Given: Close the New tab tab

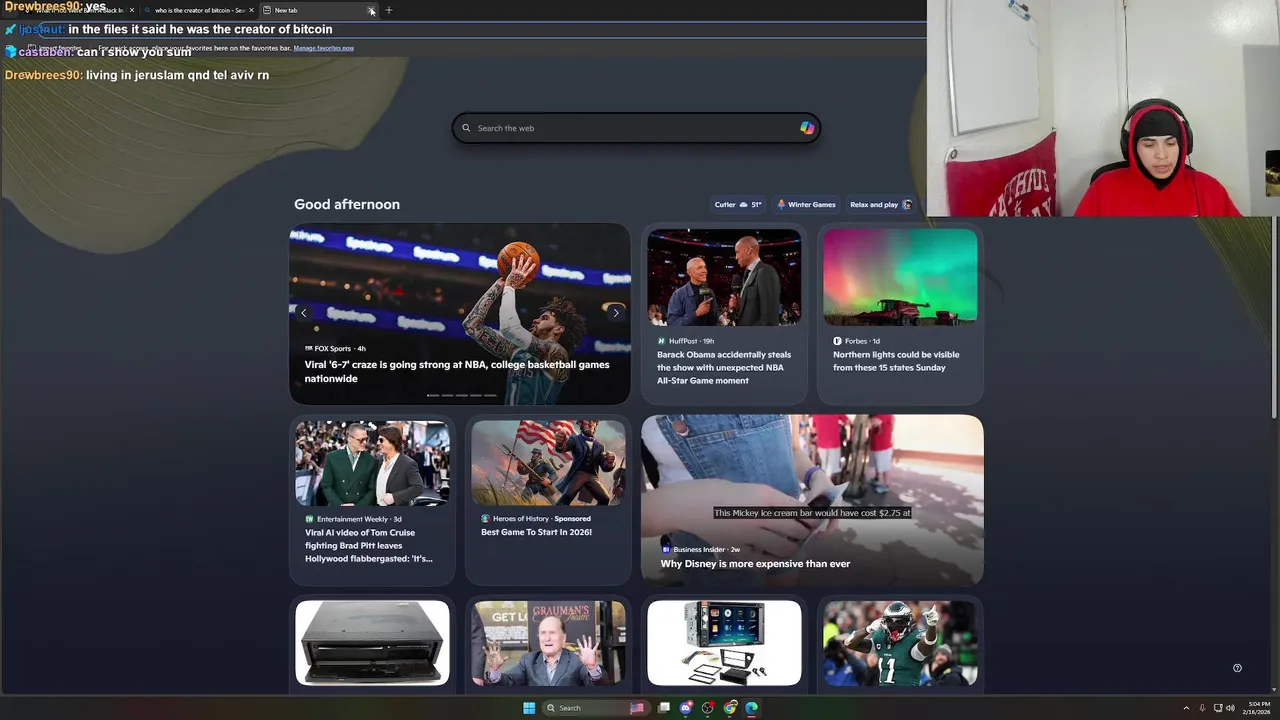Looking at the screenshot, I should click(x=371, y=10).
